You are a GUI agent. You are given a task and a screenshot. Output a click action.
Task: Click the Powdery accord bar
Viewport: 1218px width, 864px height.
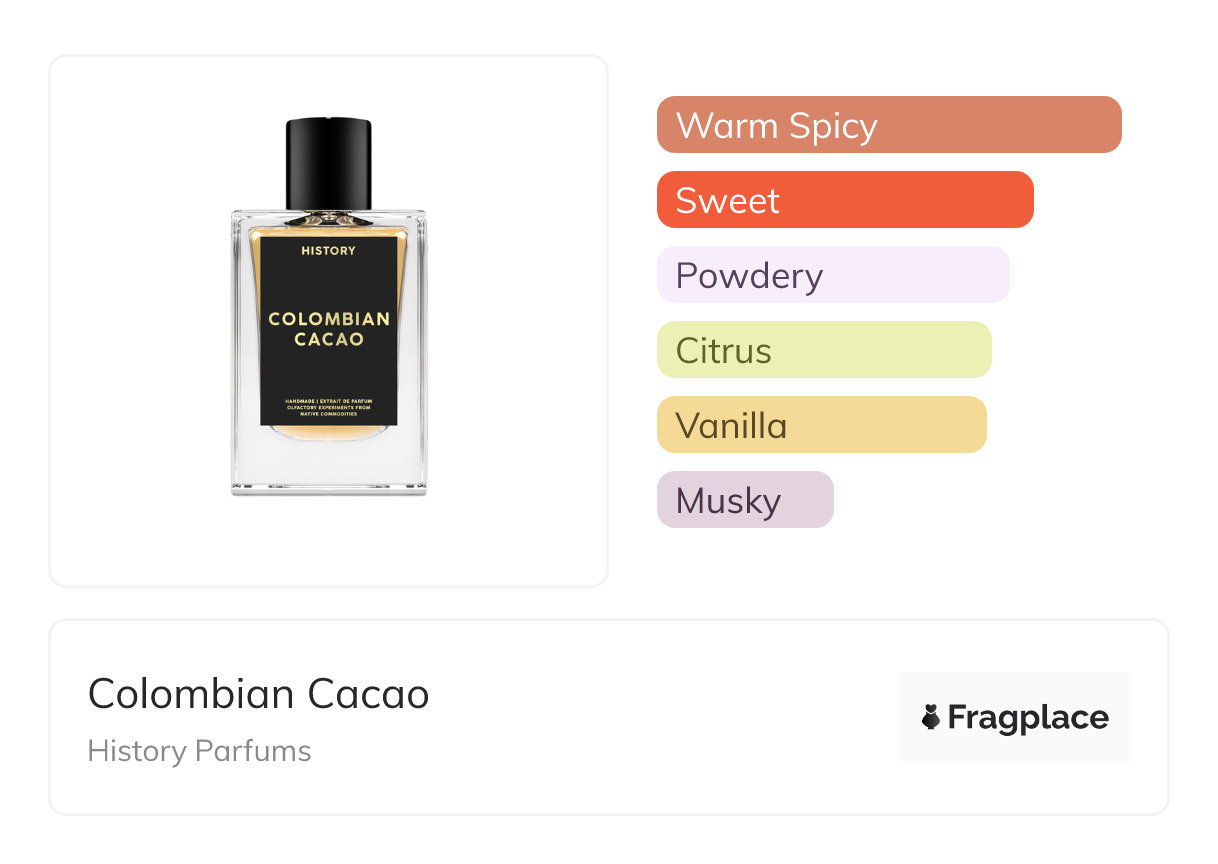click(832, 275)
